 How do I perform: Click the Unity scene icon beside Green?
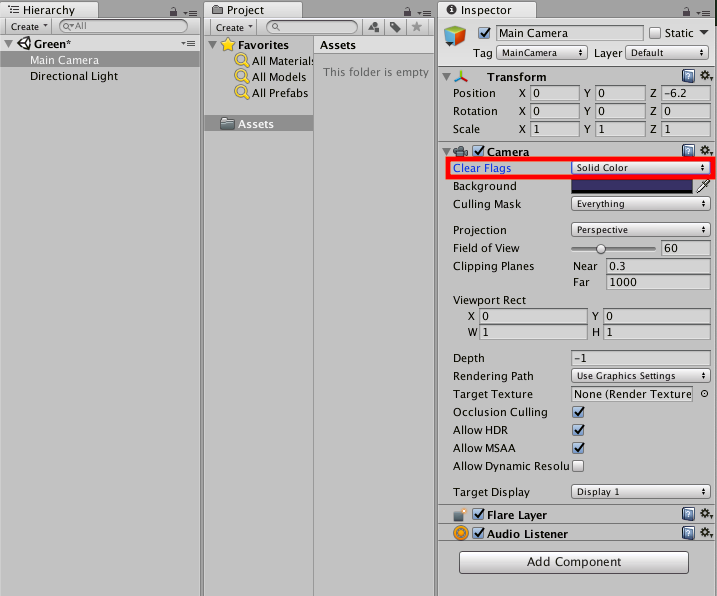pos(24,43)
